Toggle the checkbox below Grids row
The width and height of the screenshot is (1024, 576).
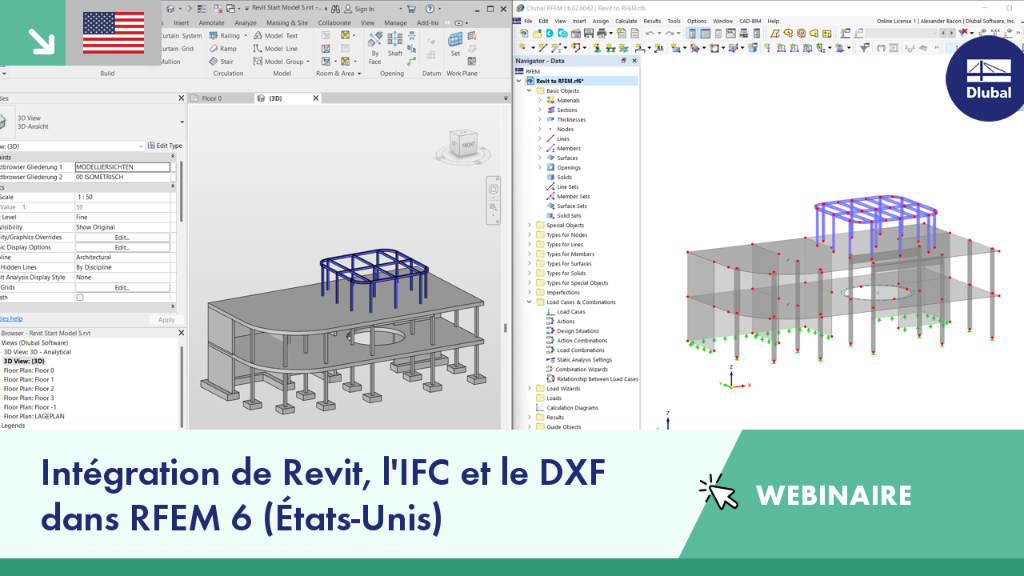point(80,297)
